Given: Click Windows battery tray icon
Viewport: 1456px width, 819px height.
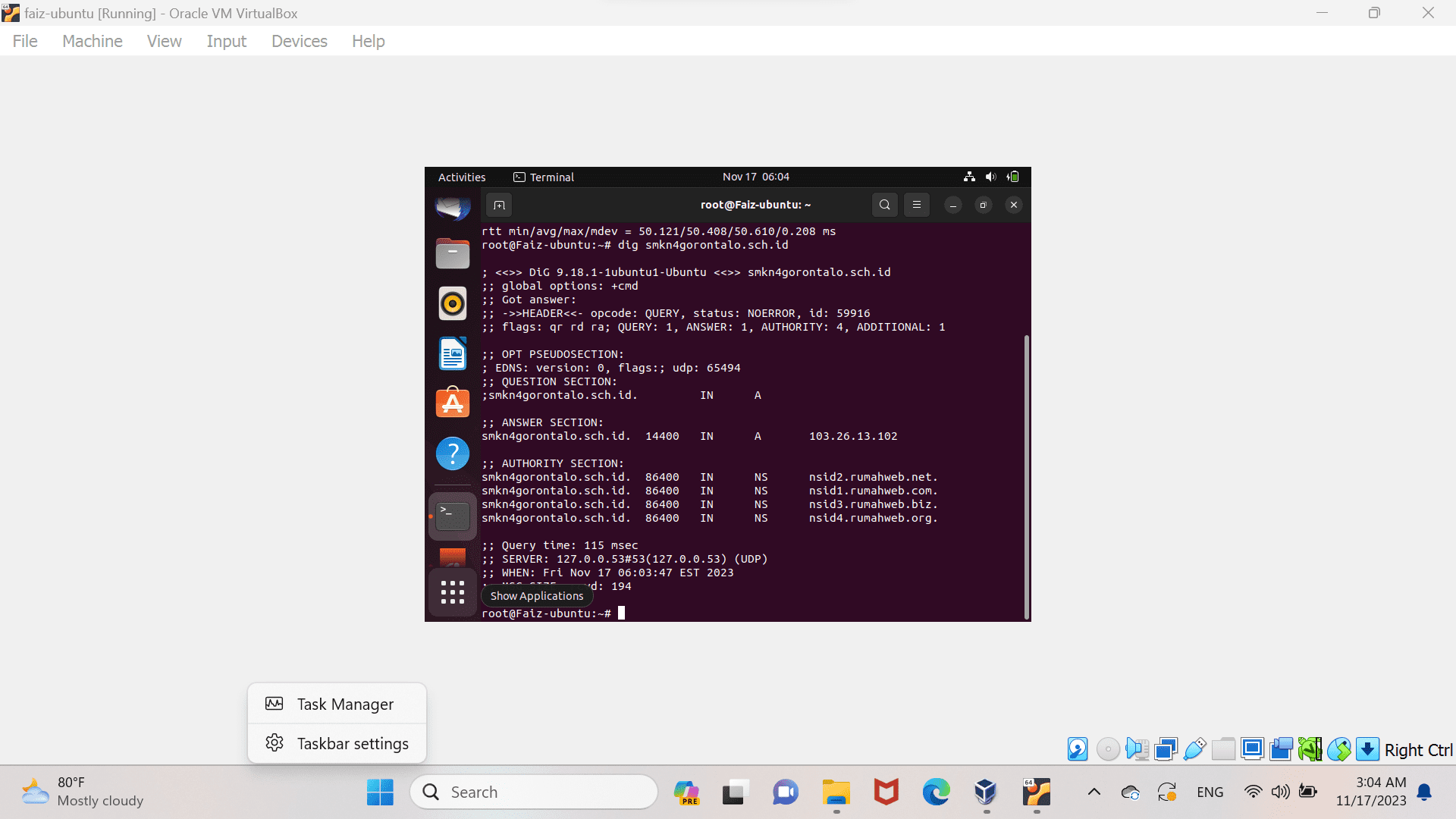Looking at the screenshot, I should (1307, 792).
